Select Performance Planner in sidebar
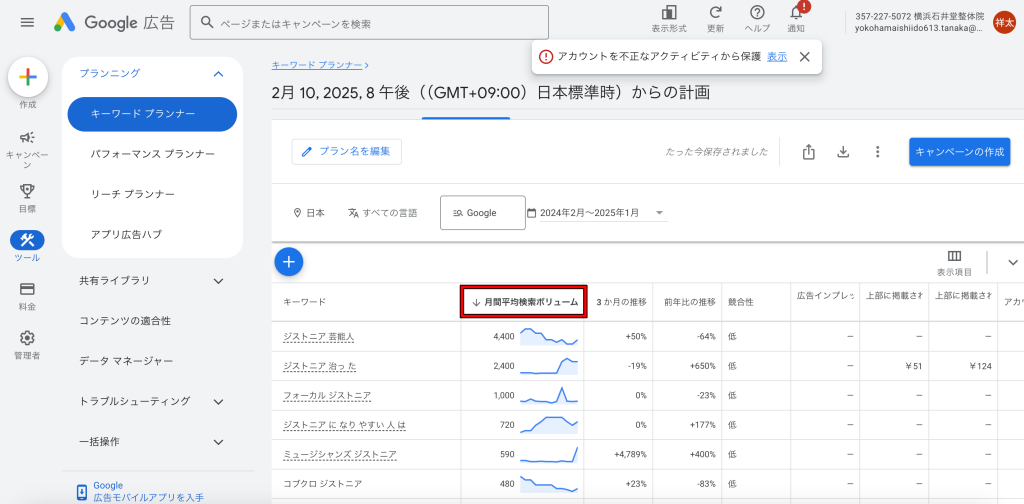 click(x=152, y=154)
